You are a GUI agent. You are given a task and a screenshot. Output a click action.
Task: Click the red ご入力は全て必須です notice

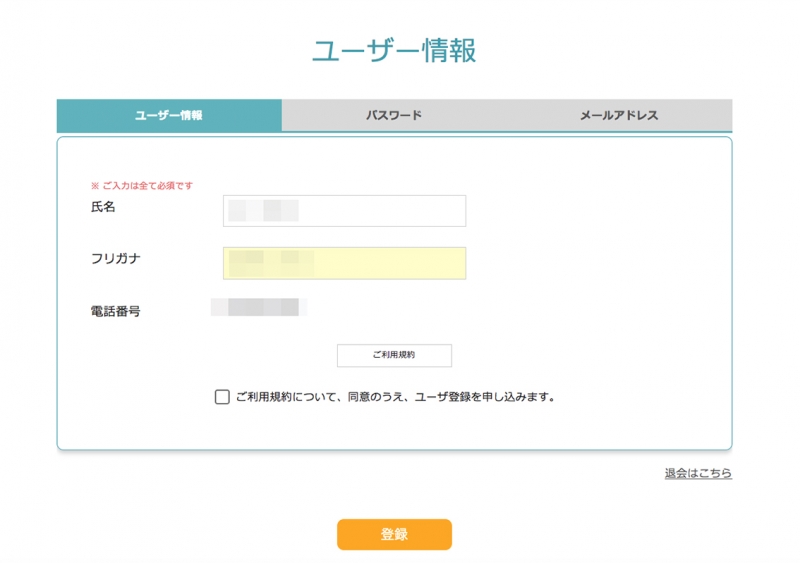(142, 186)
